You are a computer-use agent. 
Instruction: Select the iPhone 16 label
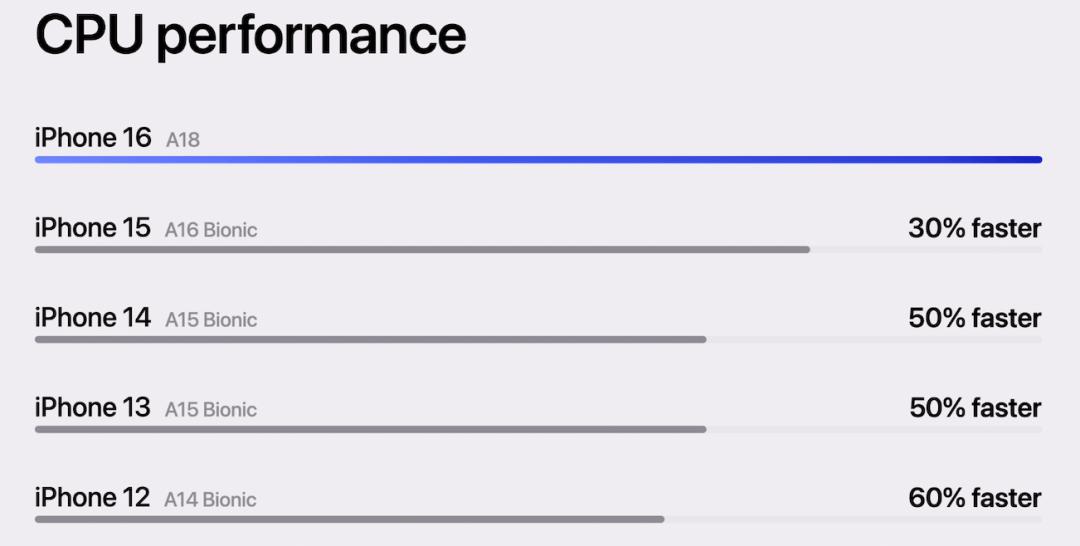[x=93, y=138]
